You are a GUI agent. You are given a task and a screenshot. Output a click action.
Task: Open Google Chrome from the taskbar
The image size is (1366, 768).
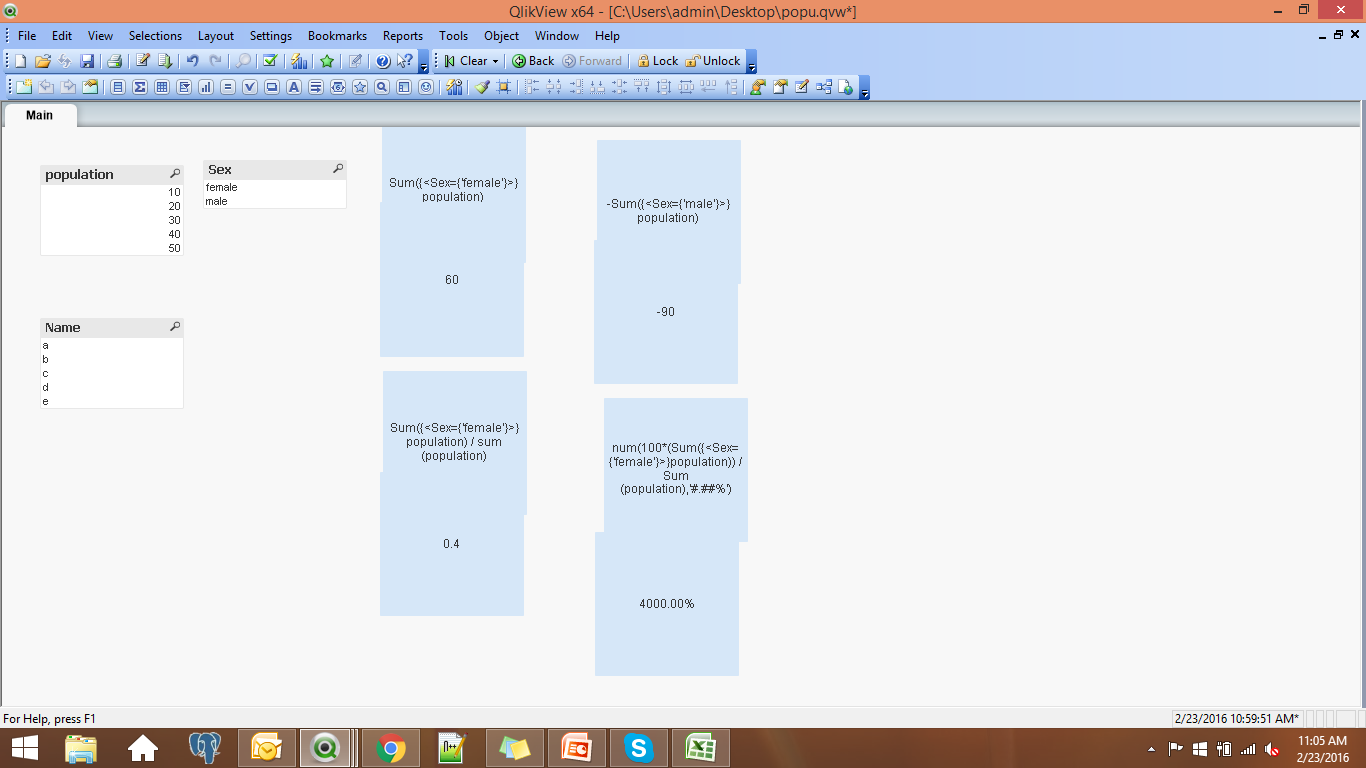(x=390, y=748)
